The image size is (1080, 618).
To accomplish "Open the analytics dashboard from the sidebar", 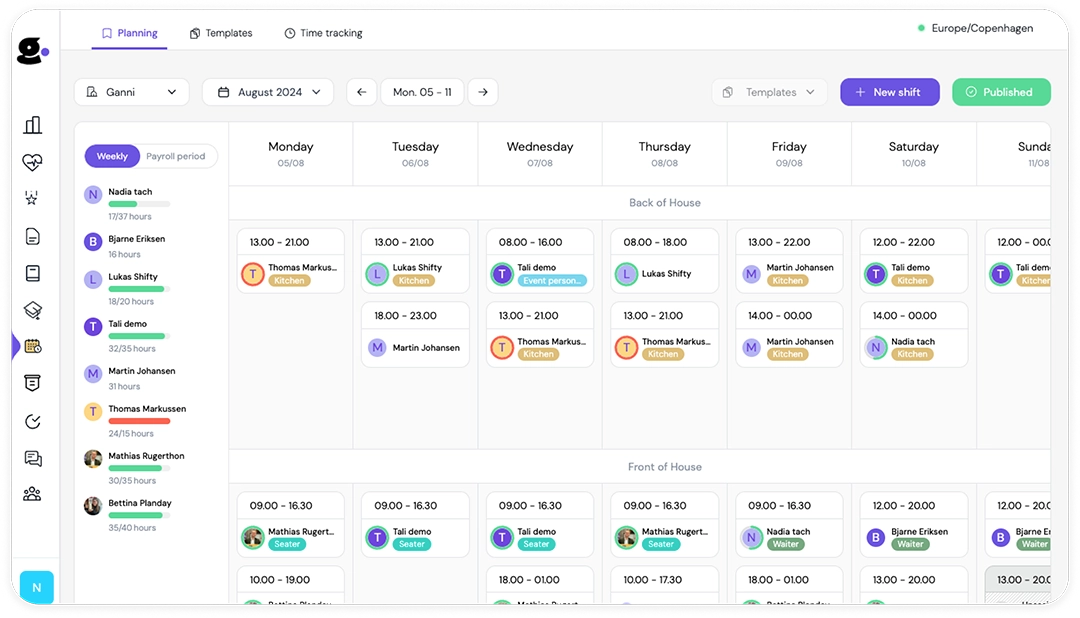I will click(x=33, y=125).
